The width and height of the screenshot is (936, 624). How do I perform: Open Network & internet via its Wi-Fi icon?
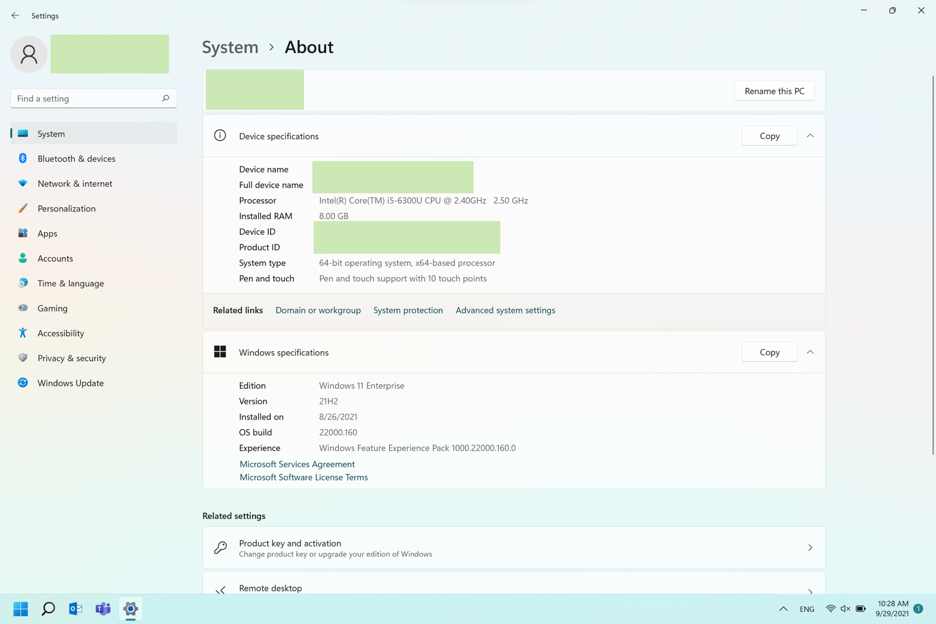(23, 183)
